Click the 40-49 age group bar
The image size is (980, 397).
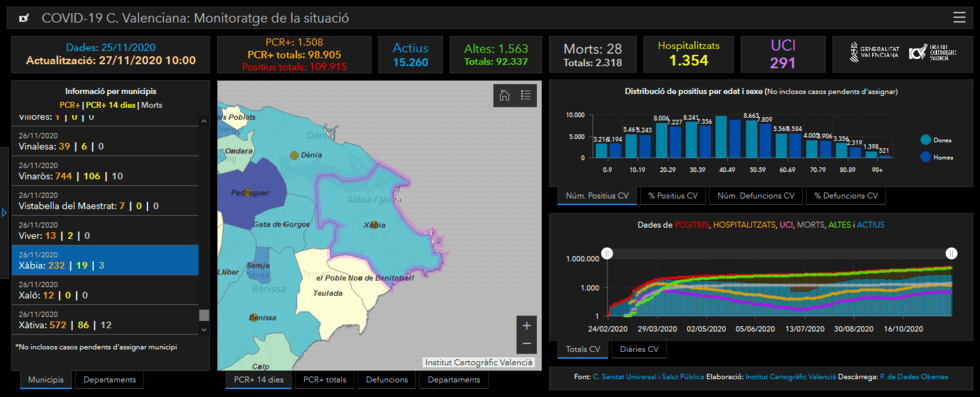(721, 137)
